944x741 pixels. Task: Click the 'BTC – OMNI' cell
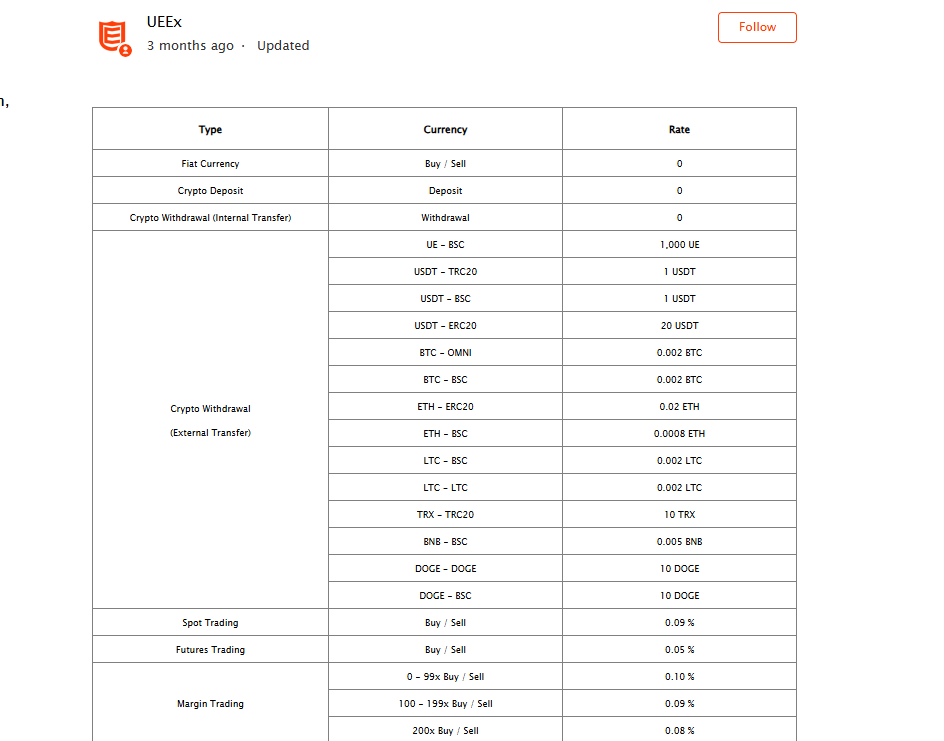point(445,353)
